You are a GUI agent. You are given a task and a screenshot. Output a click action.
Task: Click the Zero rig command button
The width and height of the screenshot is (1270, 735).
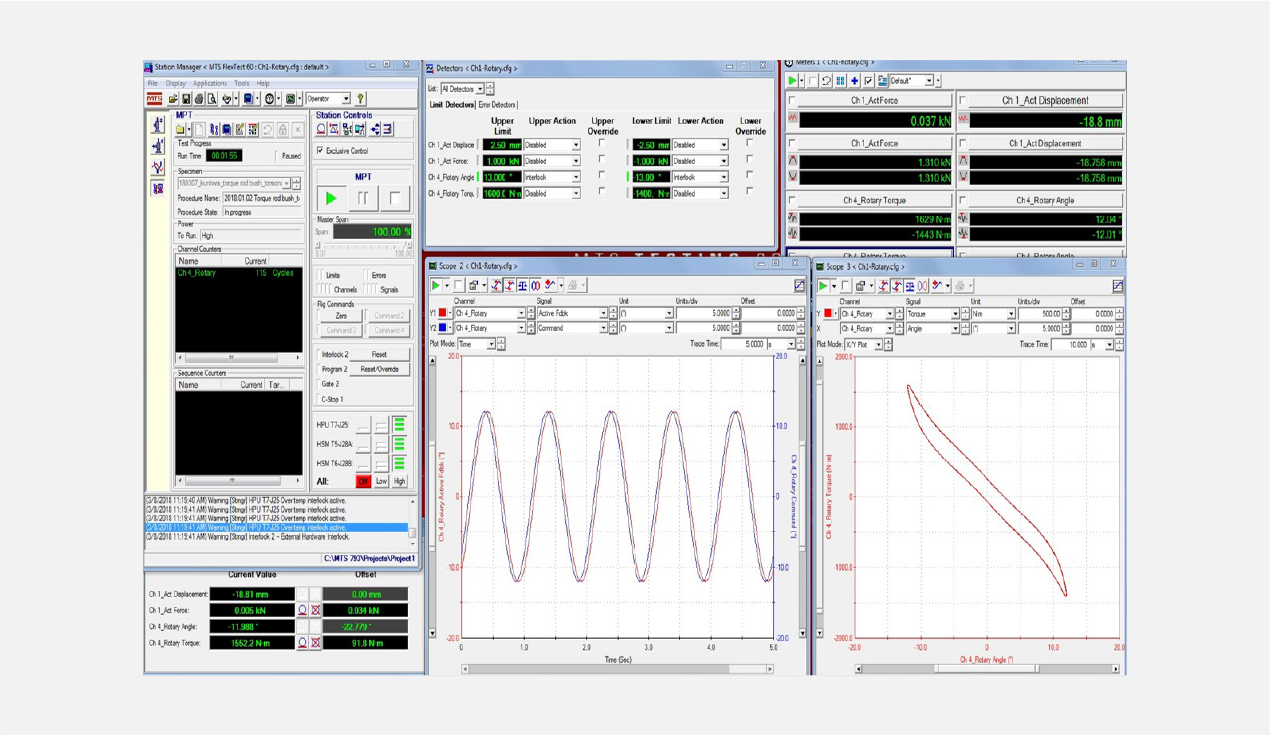(340, 315)
